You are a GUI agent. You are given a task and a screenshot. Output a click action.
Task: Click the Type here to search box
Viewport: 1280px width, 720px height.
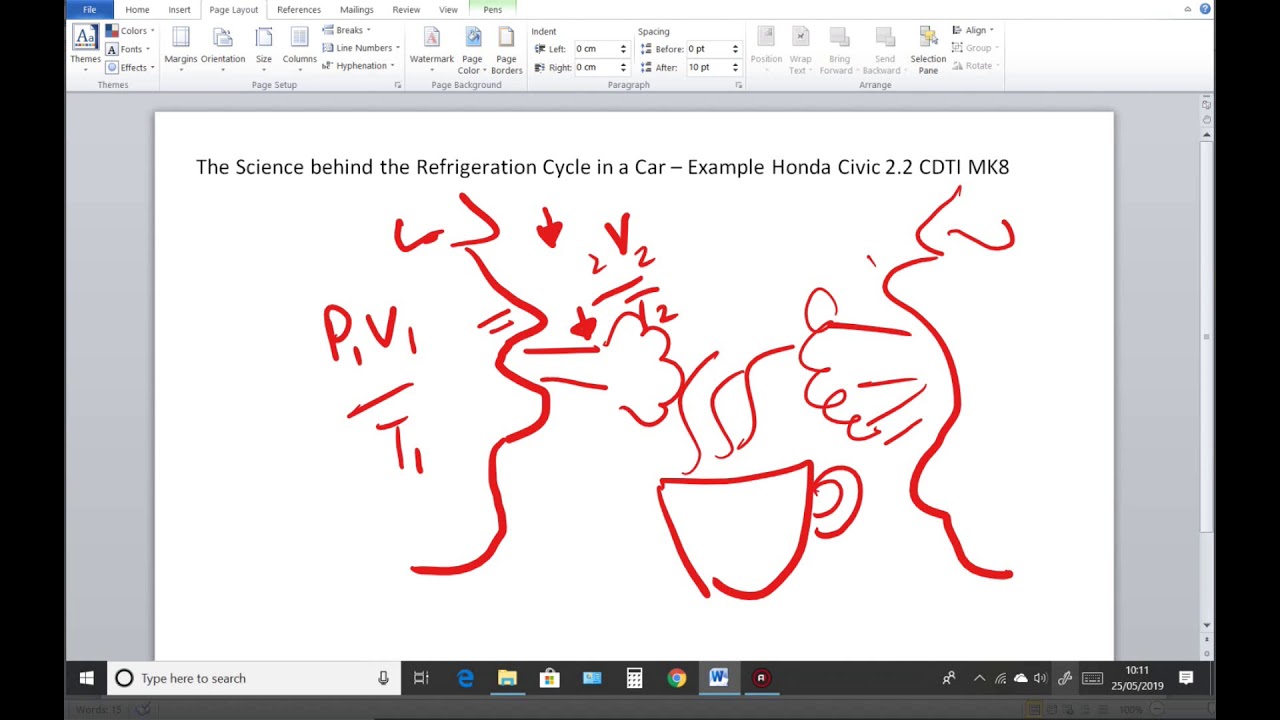(254, 678)
